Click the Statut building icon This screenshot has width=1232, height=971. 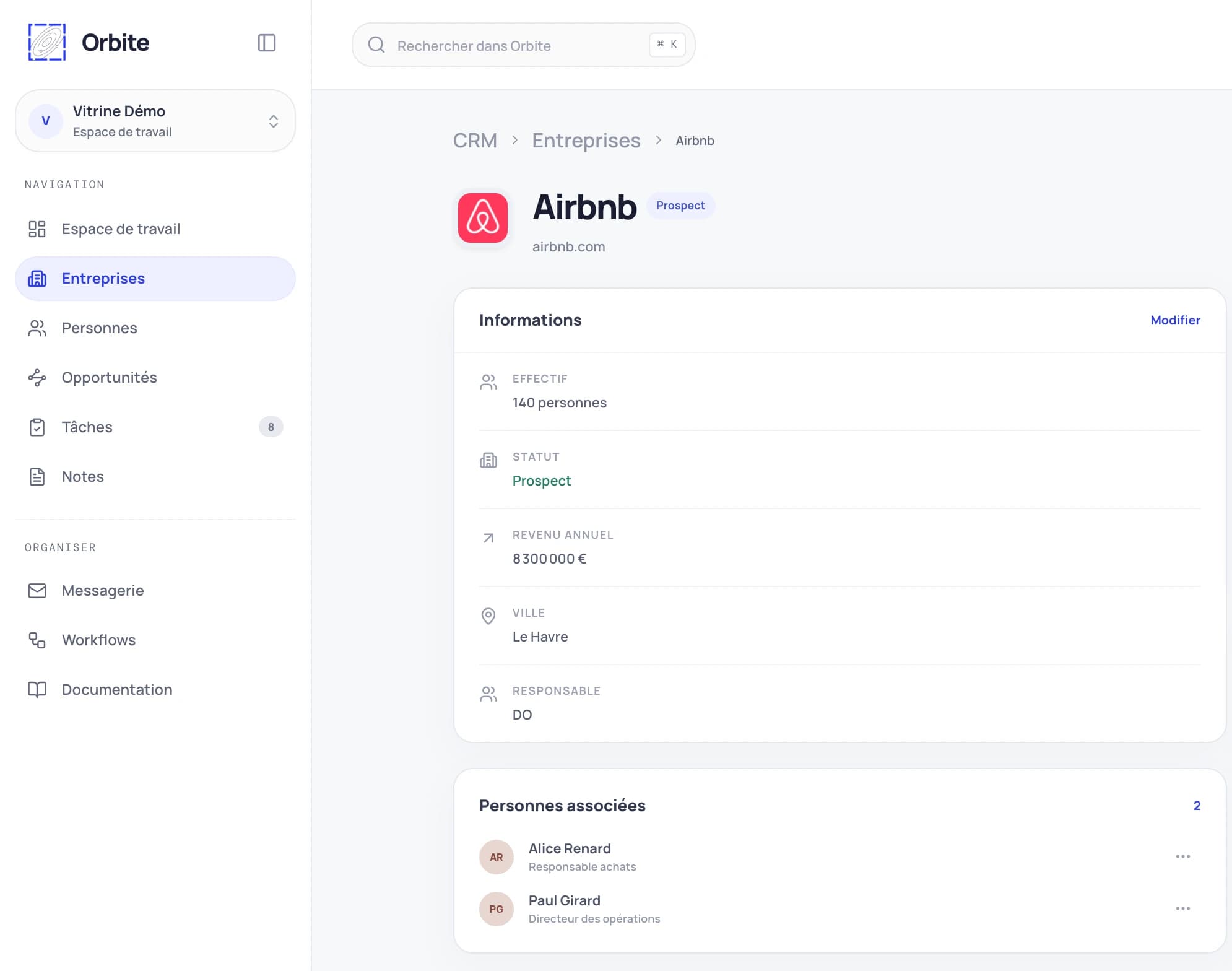click(488, 460)
